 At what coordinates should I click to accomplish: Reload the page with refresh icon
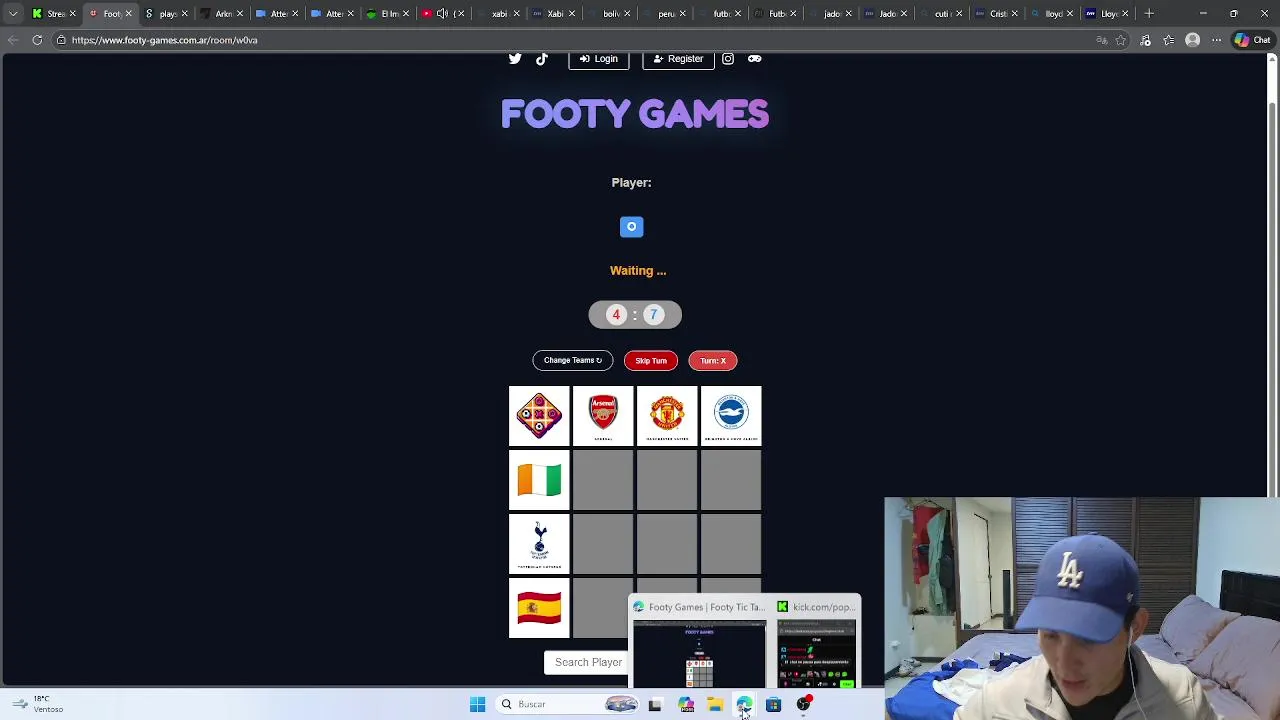click(x=37, y=40)
